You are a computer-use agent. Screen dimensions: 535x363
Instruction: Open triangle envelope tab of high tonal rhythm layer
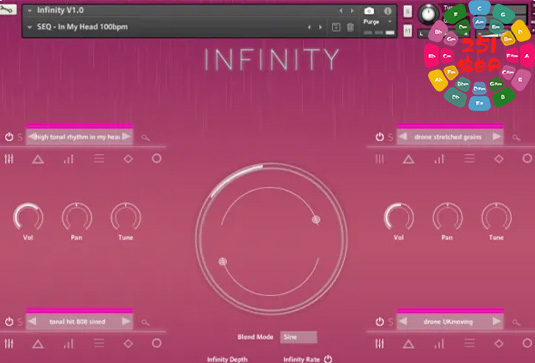tap(38, 159)
